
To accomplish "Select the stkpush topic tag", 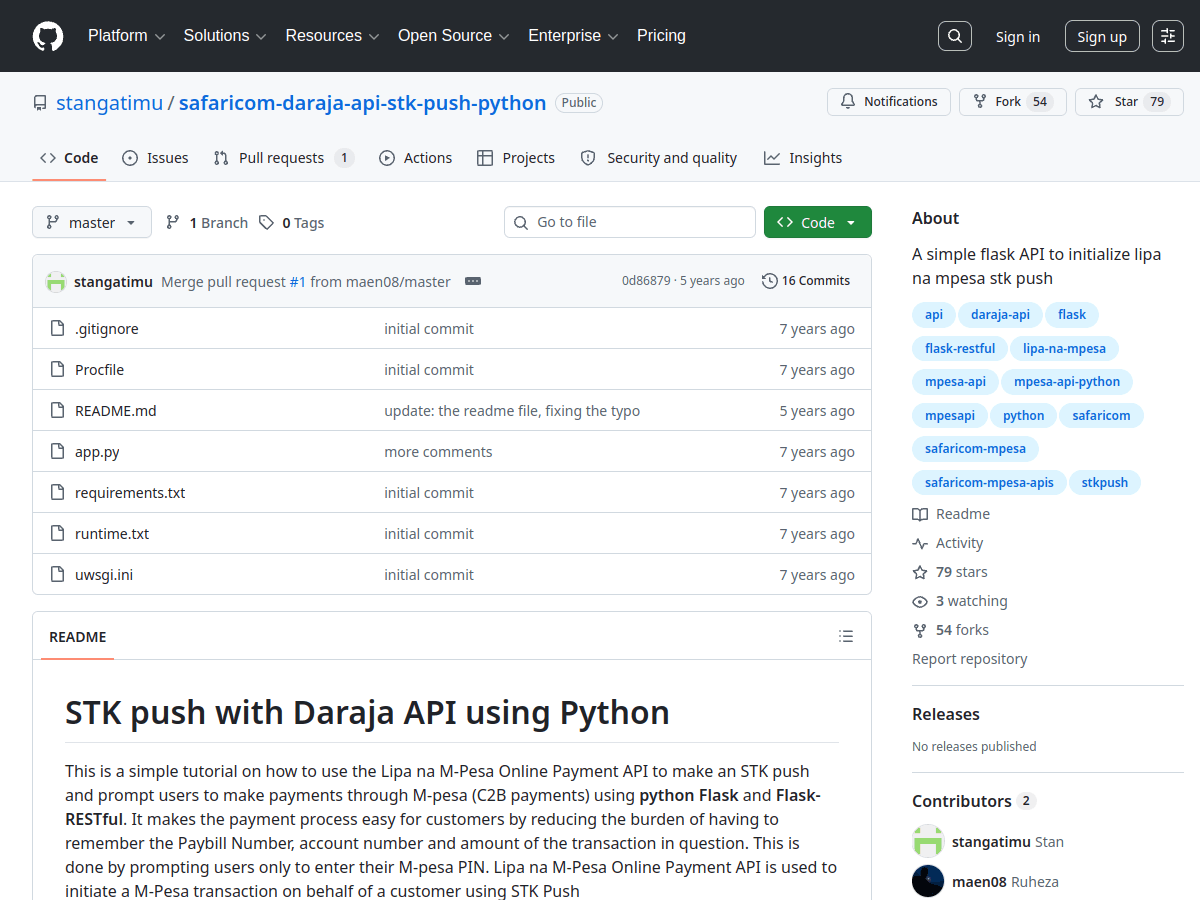I will [1105, 483].
